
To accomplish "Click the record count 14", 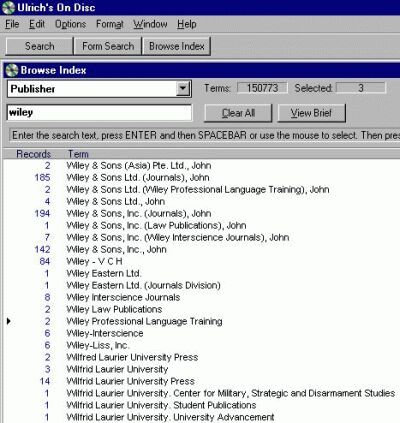I will (x=45, y=382).
